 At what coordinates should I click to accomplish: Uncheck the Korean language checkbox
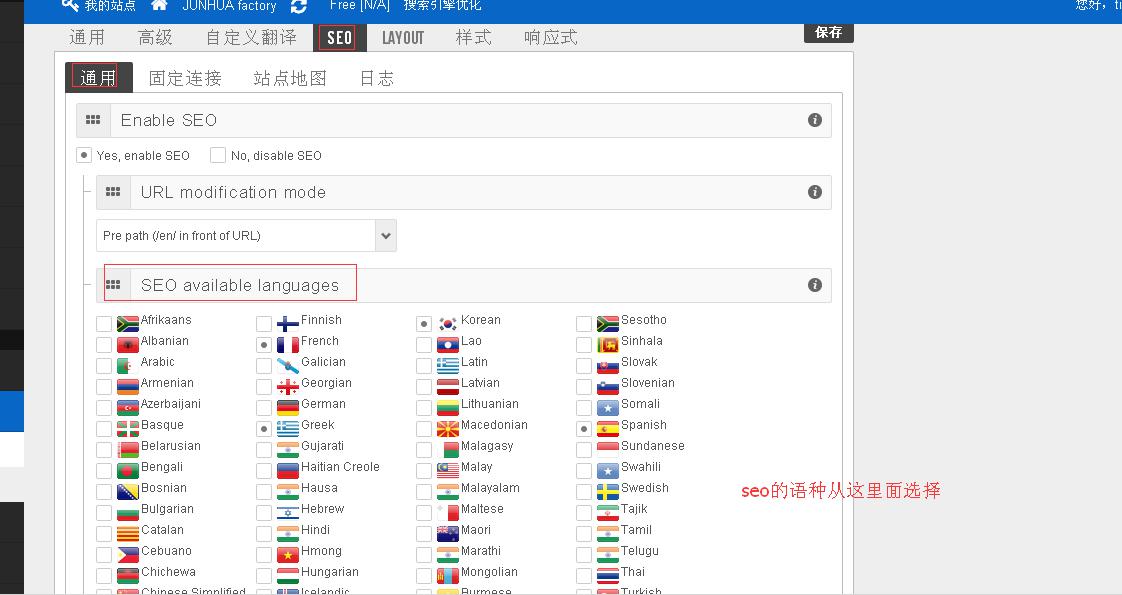coord(424,324)
